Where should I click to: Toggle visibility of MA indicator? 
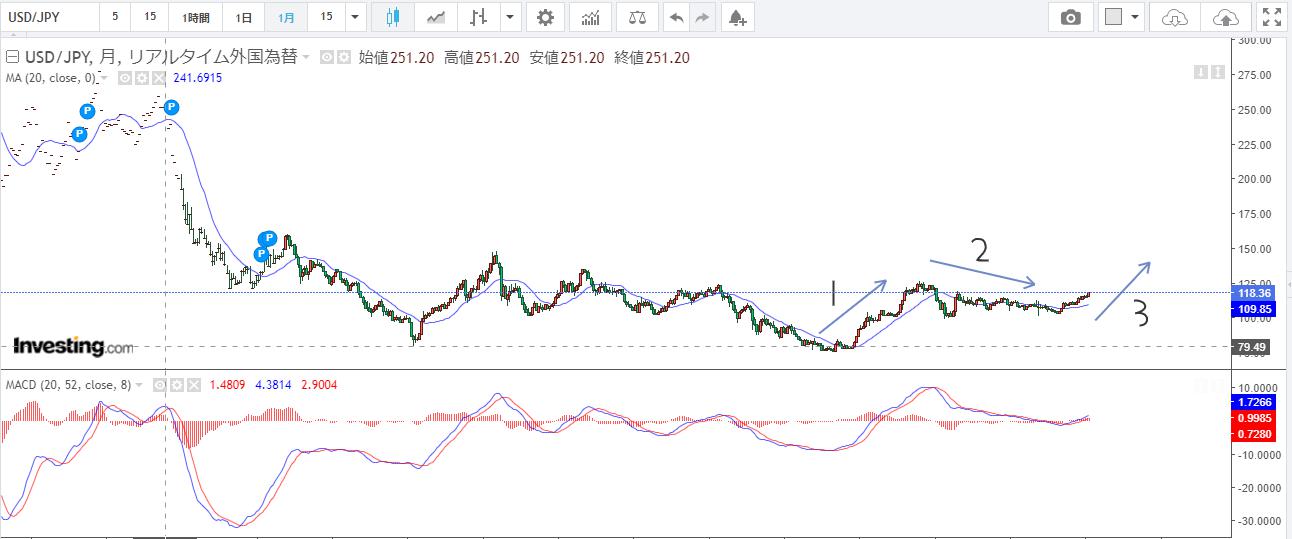[125, 77]
